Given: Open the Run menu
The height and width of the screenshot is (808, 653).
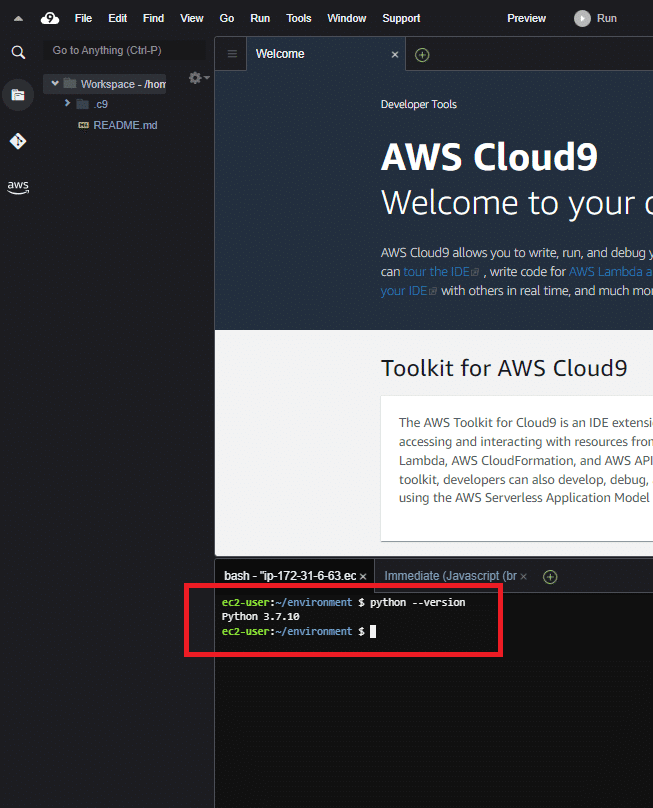Looking at the screenshot, I should coord(260,19).
